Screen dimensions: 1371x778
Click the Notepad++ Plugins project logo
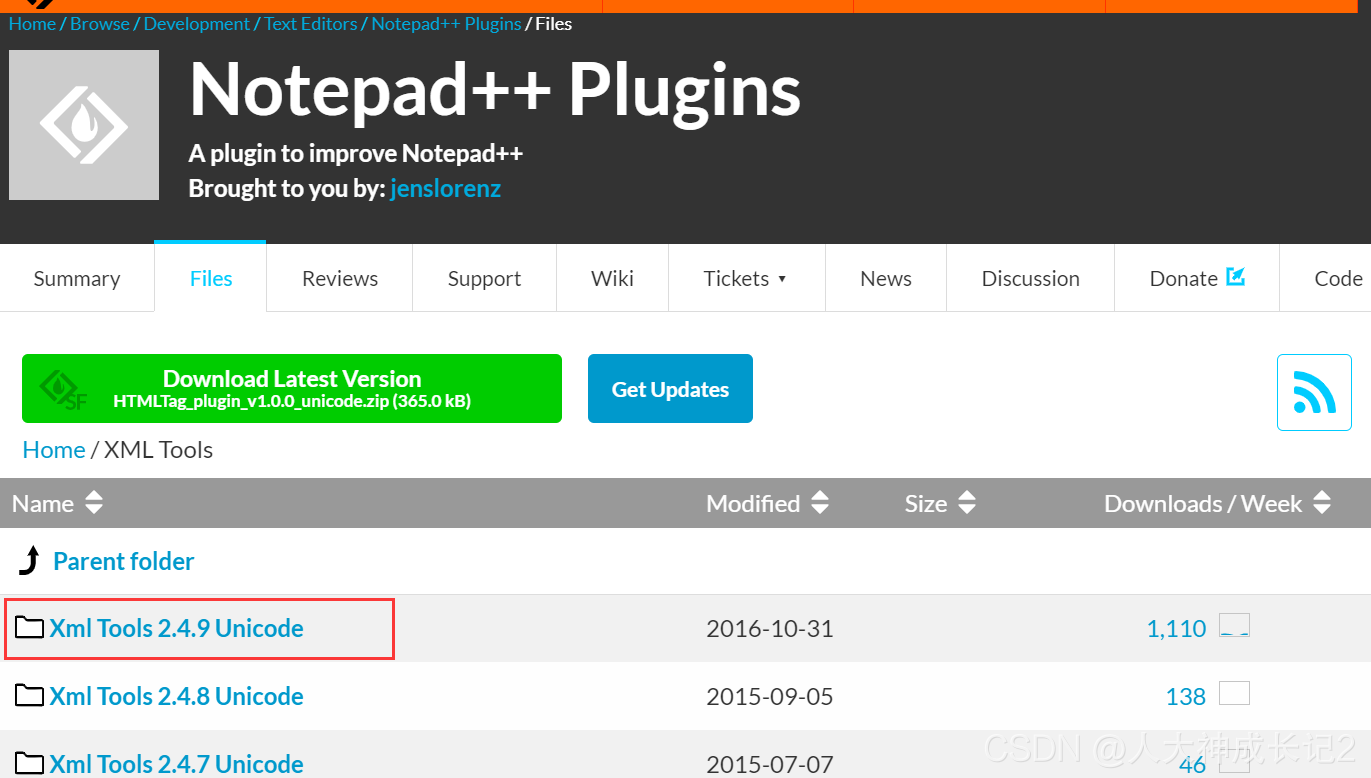pyautogui.click(x=84, y=125)
